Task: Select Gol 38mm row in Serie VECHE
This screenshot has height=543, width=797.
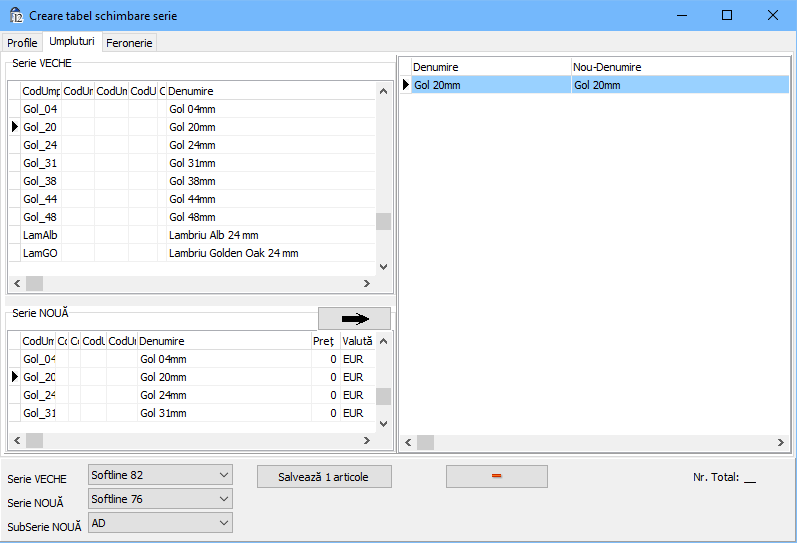Action: tap(192, 181)
